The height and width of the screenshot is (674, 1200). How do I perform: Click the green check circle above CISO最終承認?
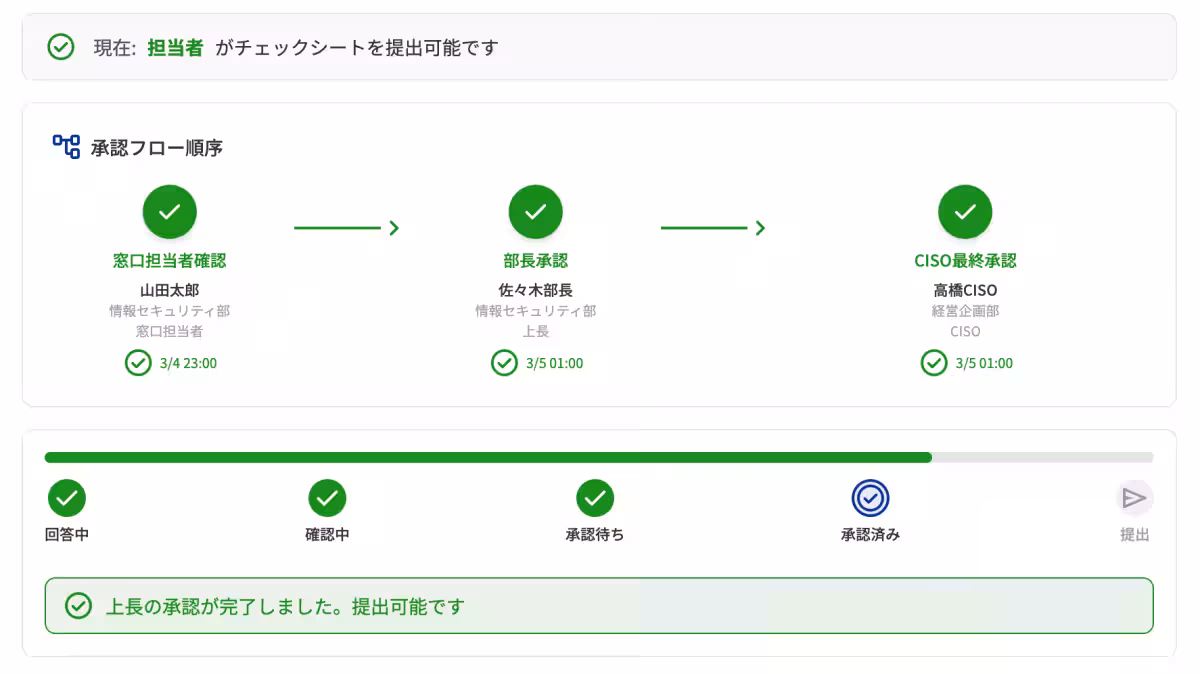pos(965,212)
